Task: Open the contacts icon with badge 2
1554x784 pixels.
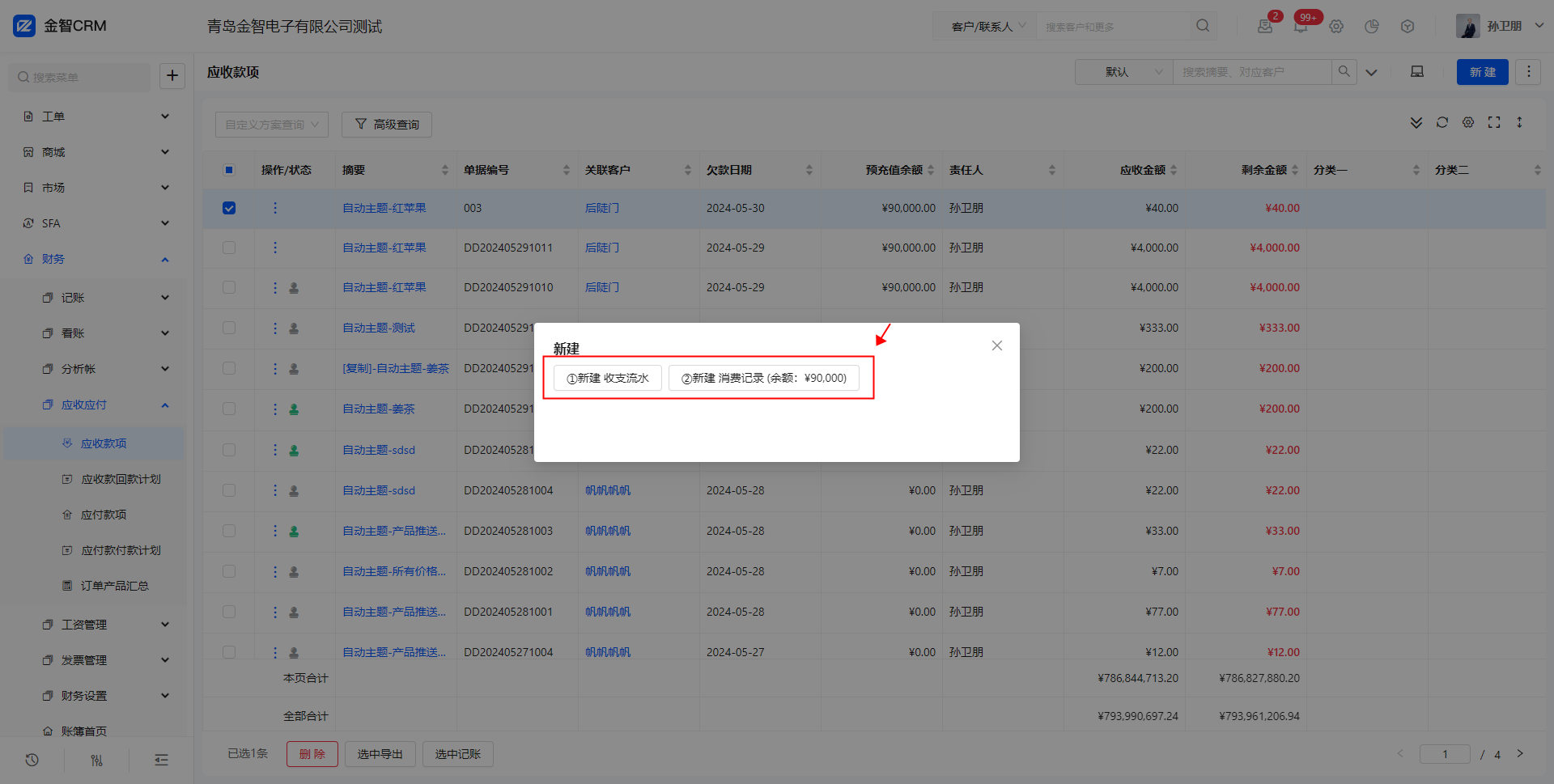Action: [x=1265, y=26]
